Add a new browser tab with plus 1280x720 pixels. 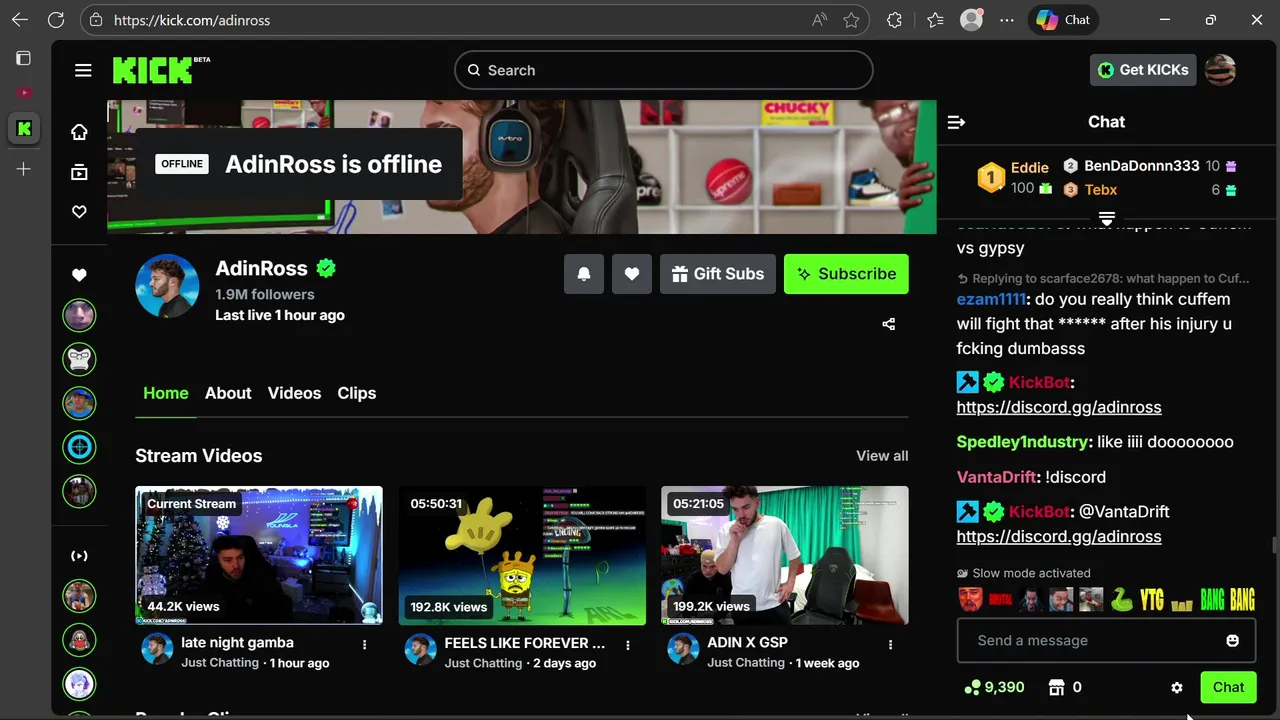(24, 169)
